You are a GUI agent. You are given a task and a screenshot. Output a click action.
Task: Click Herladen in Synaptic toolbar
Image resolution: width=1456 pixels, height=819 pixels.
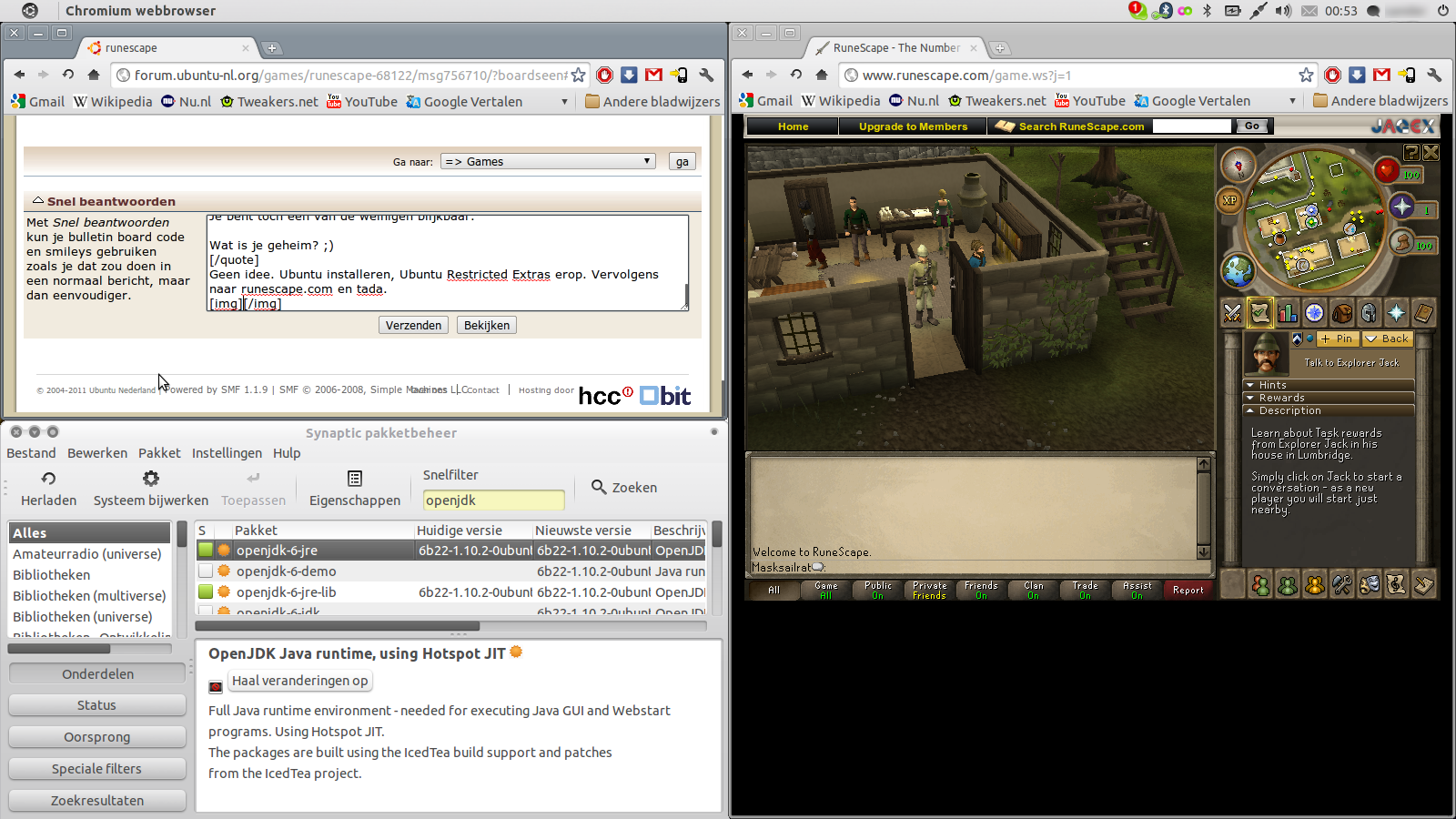(49, 489)
